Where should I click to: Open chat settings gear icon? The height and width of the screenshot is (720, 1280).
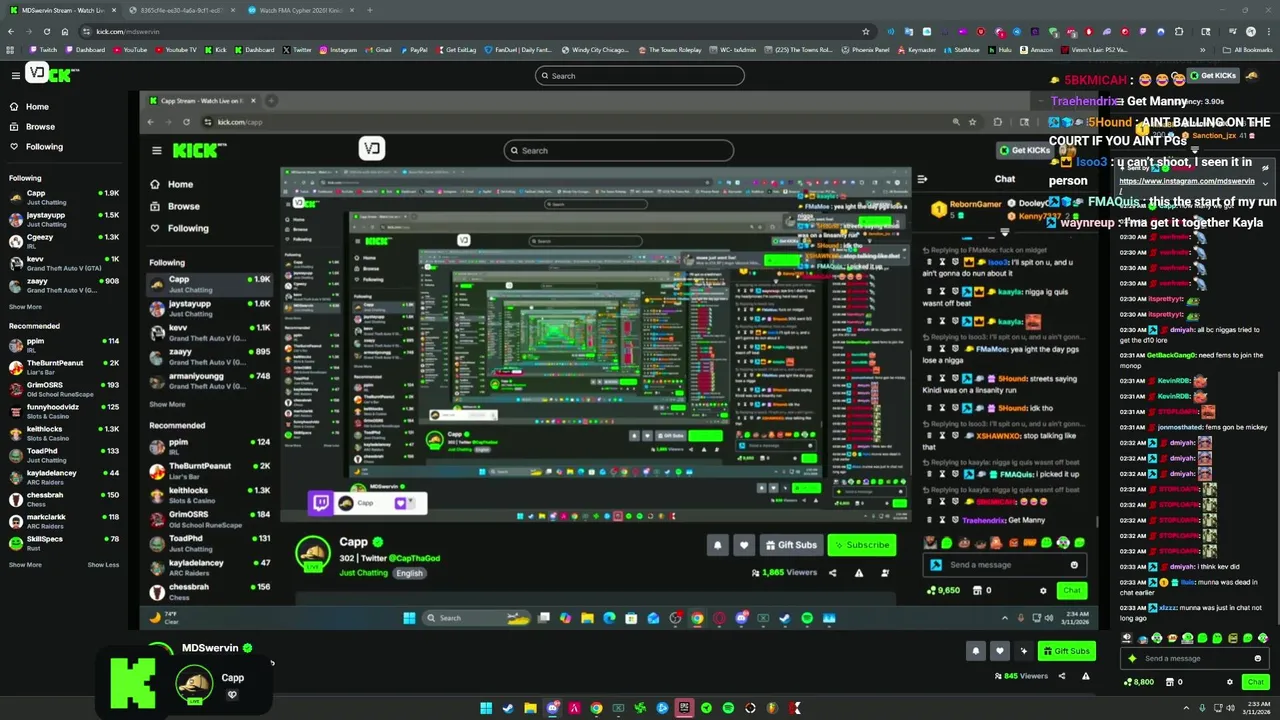1230,682
